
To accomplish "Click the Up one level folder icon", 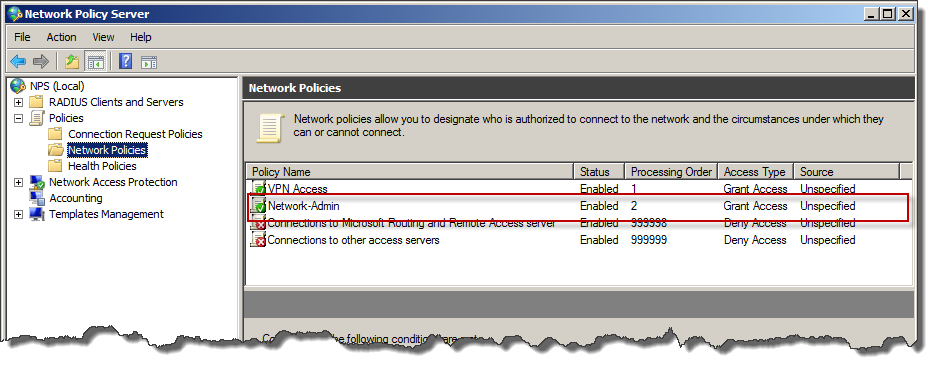I will click(72, 61).
